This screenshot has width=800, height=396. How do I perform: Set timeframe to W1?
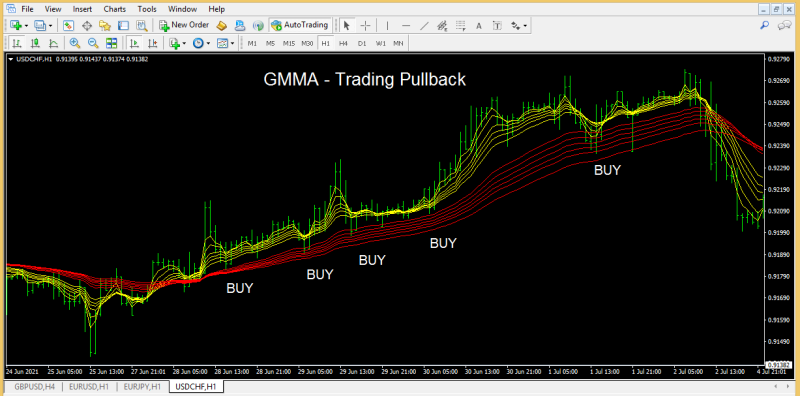(381, 44)
